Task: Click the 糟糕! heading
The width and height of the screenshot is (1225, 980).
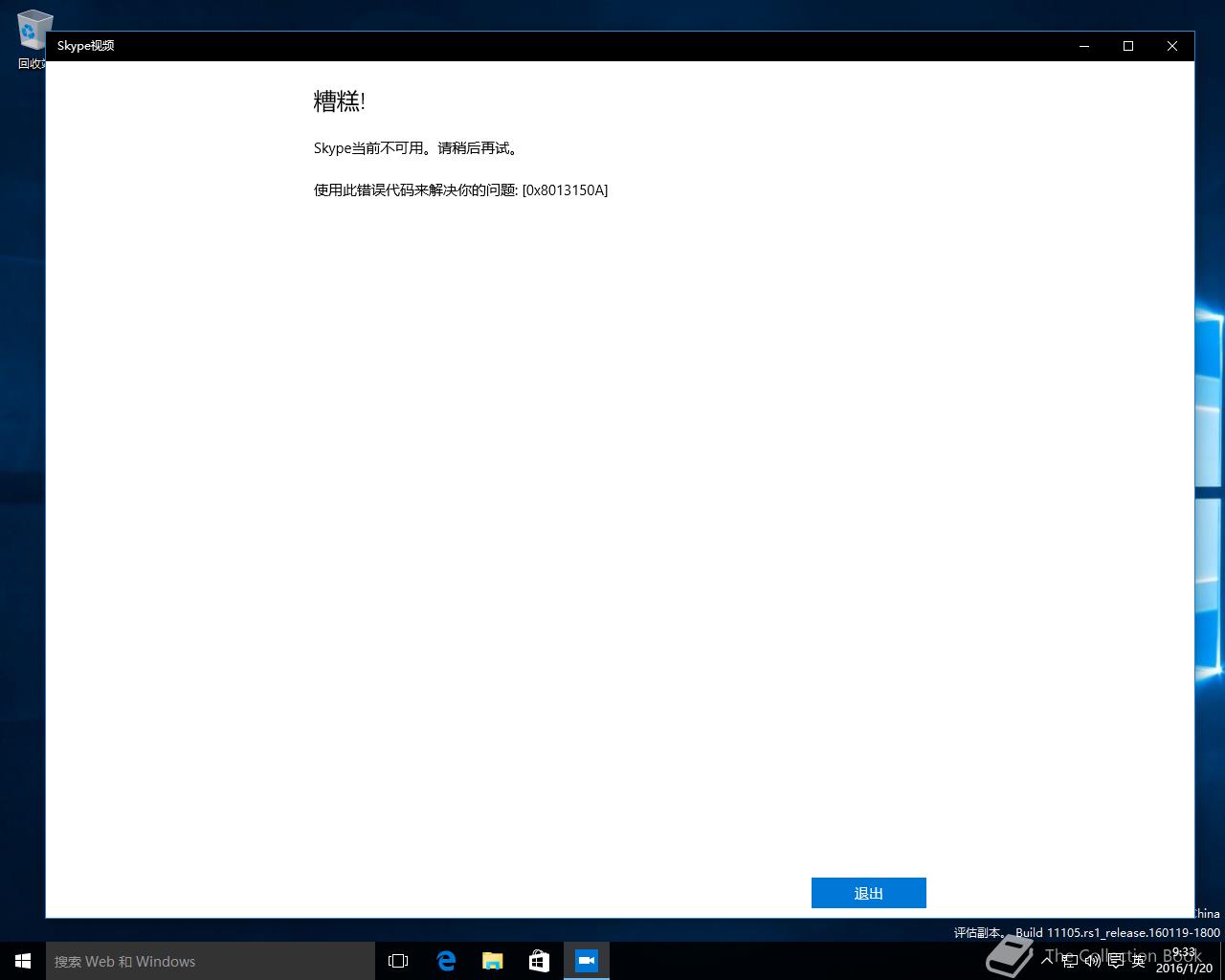Action: pyautogui.click(x=340, y=101)
